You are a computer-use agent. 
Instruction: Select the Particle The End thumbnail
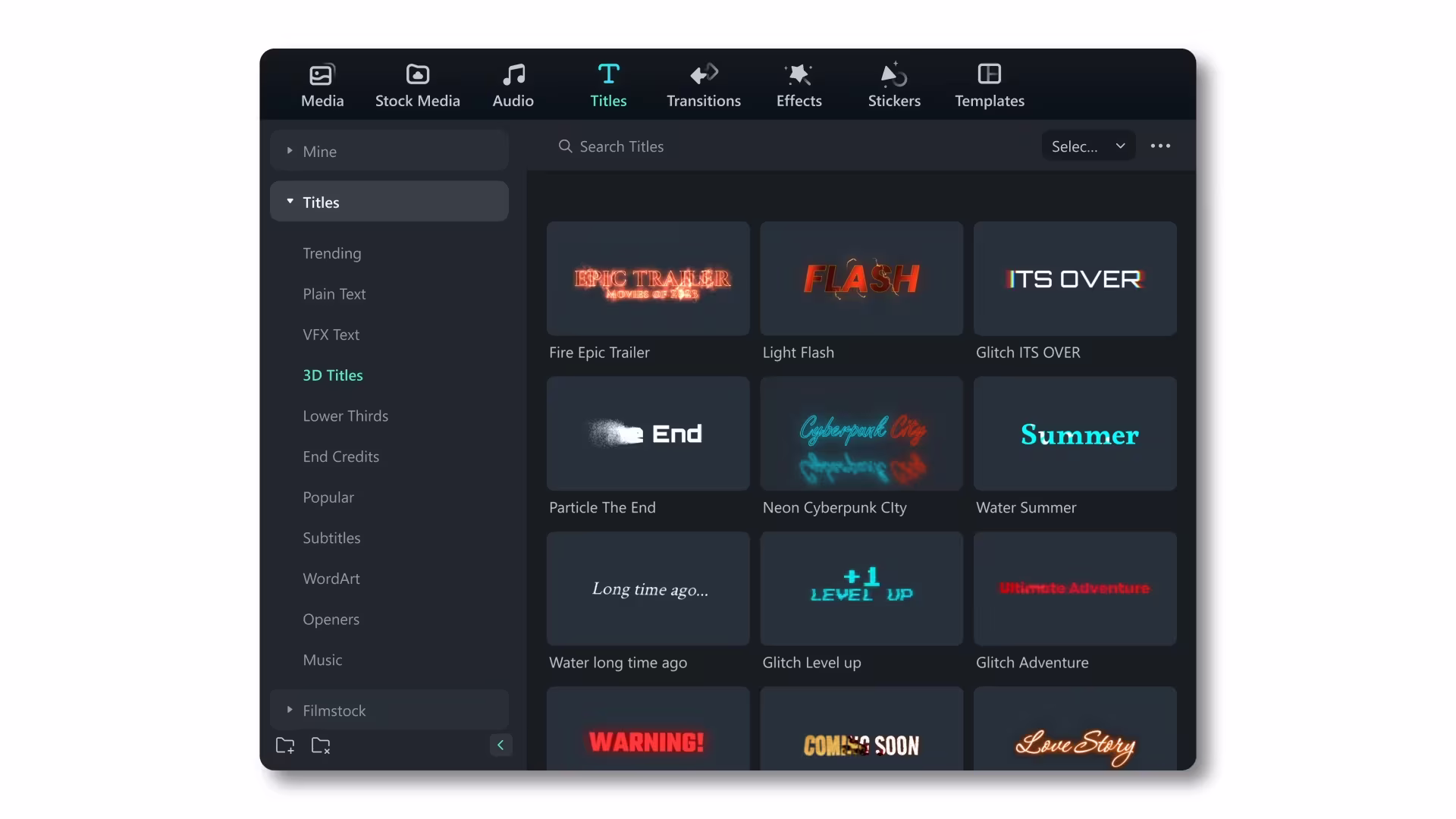click(648, 434)
